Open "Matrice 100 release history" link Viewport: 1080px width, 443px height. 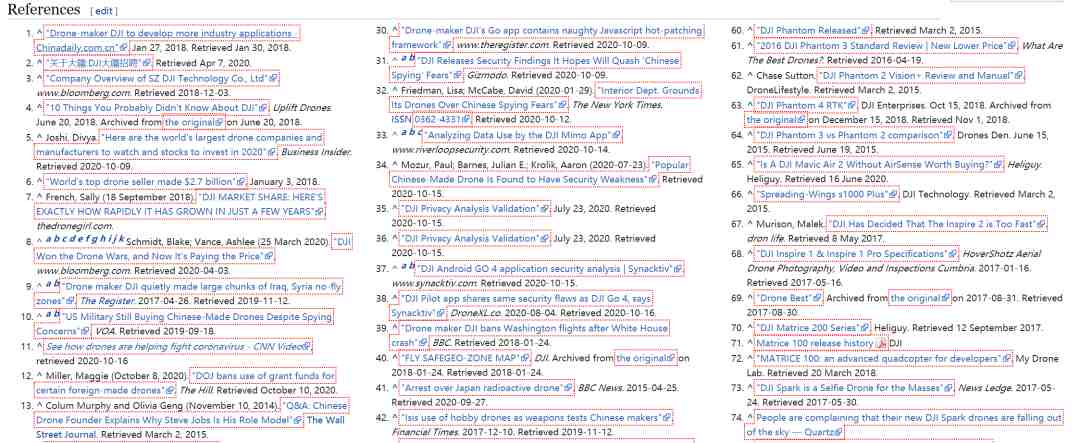(x=815, y=343)
